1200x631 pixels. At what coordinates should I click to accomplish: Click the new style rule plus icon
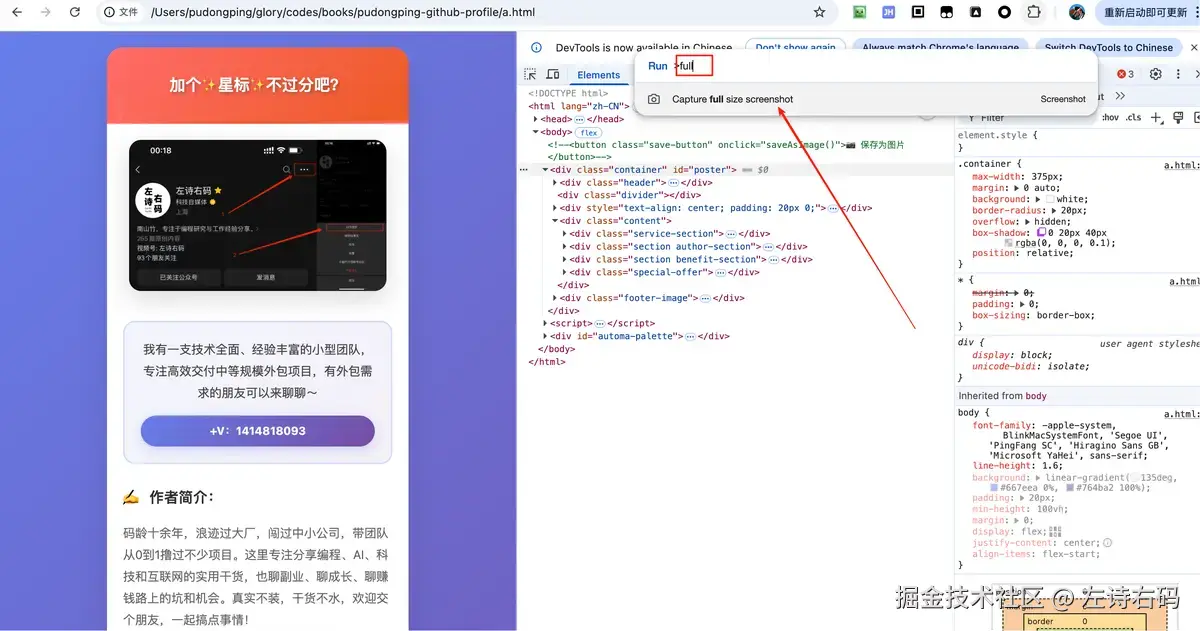pos(1156,117)
